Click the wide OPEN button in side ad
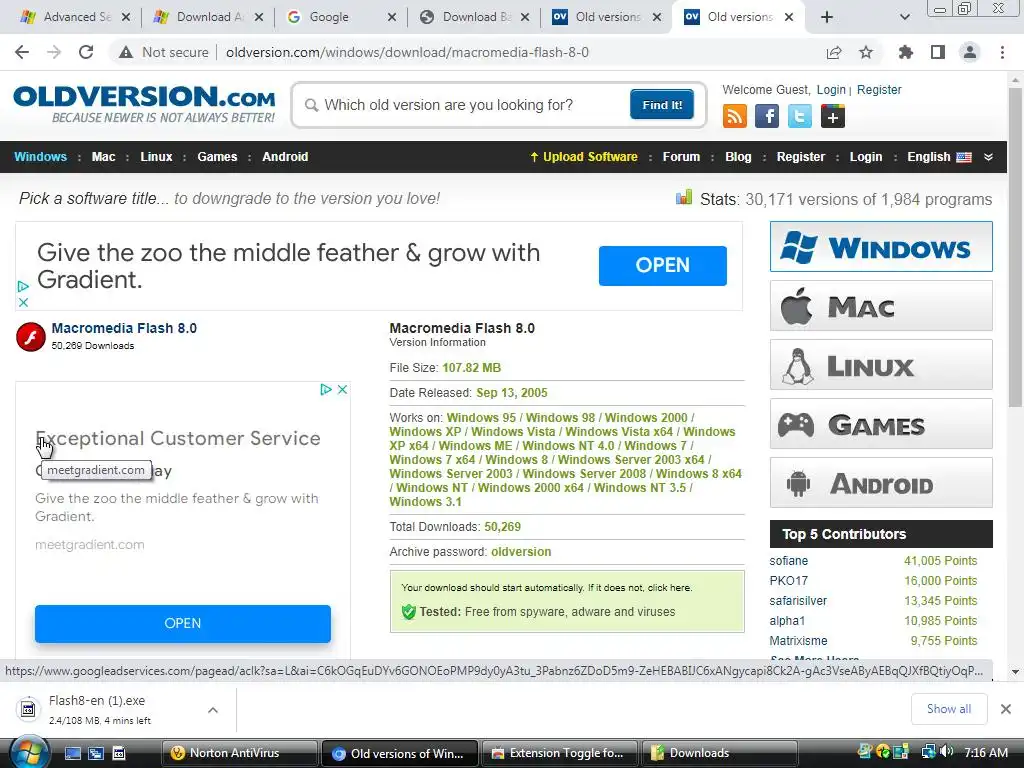 coord(183,623)
